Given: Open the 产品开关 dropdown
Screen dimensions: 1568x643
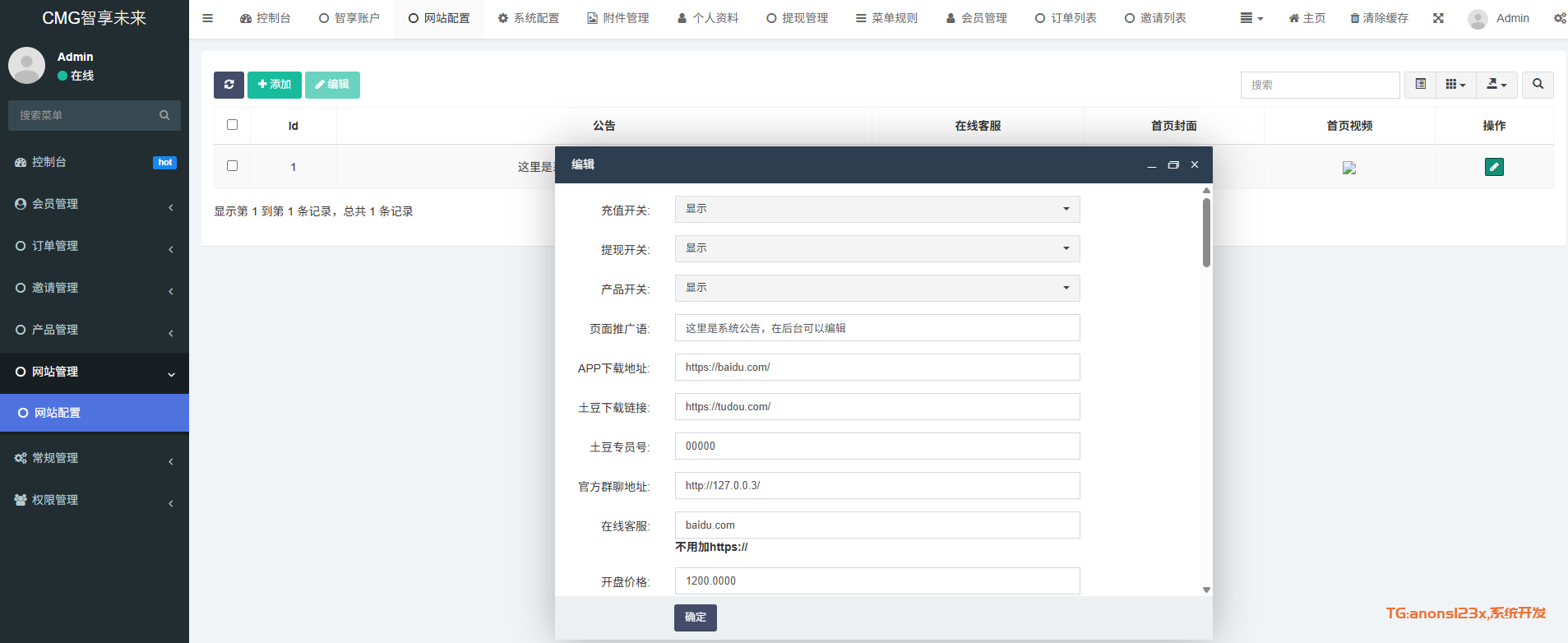Looking at the screenshot, I should tap(877, 289).
